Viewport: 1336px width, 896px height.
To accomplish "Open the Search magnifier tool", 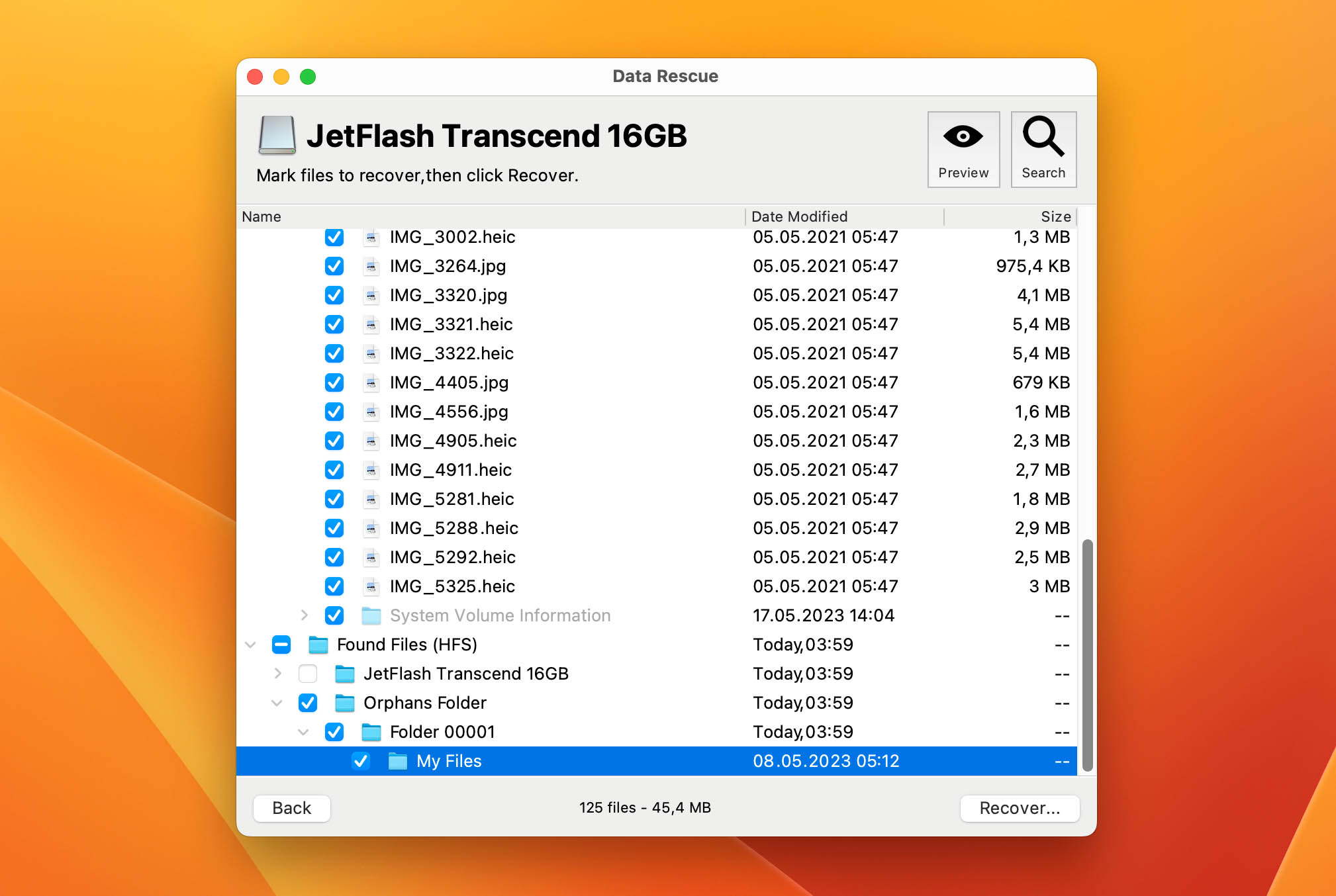I will pyautogui.click(x=1043, y=150).
